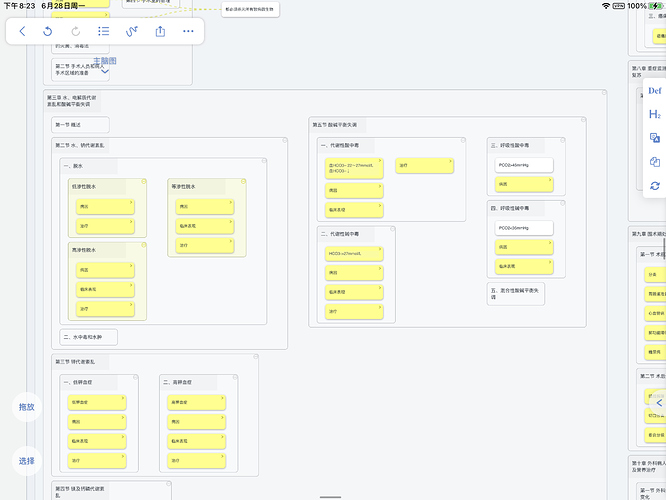Tap the 下午8:23 clock in status bar
666x500 pixels.
[19, 6]
